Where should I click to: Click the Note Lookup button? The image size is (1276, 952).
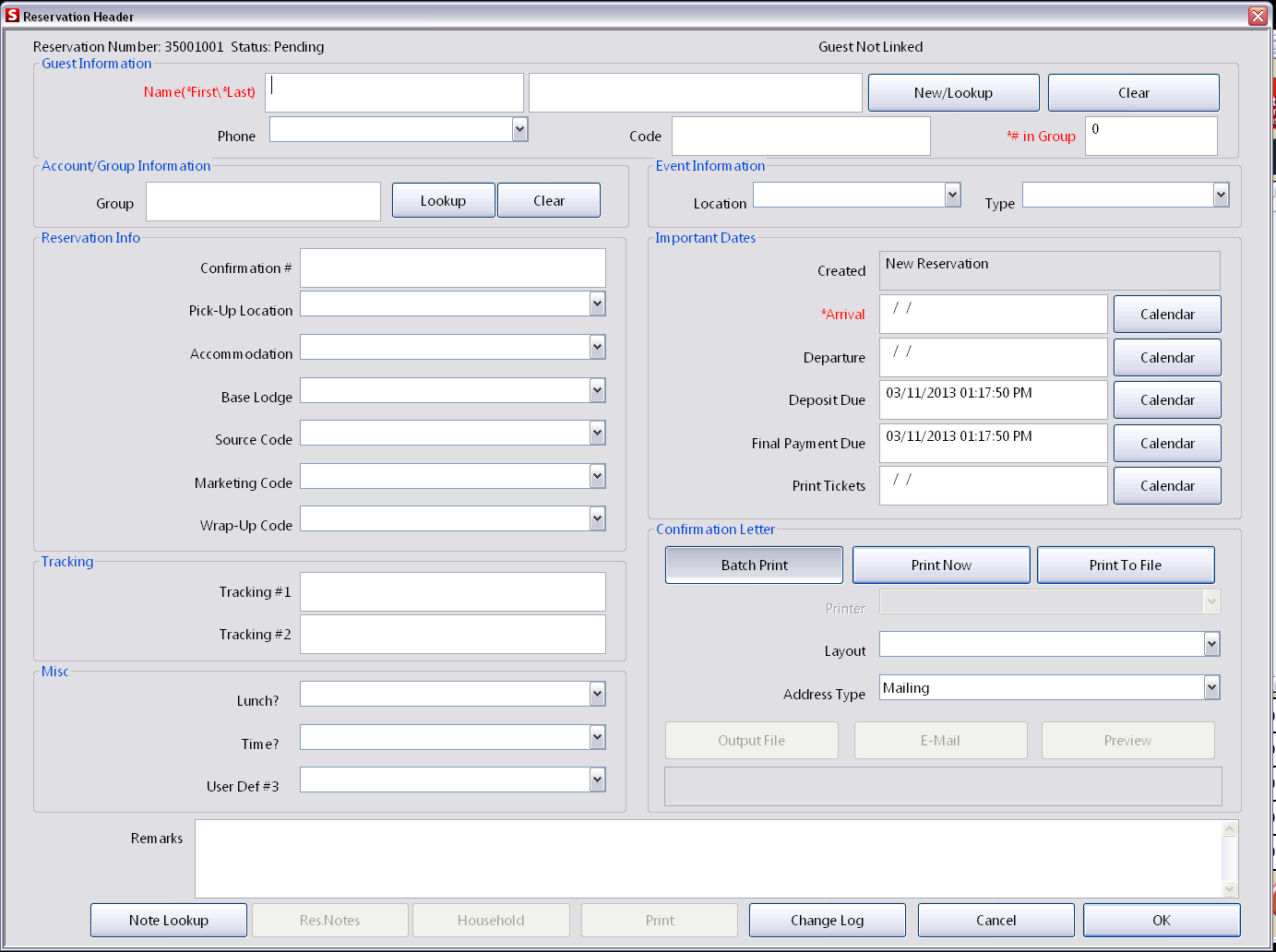(168, 920)
